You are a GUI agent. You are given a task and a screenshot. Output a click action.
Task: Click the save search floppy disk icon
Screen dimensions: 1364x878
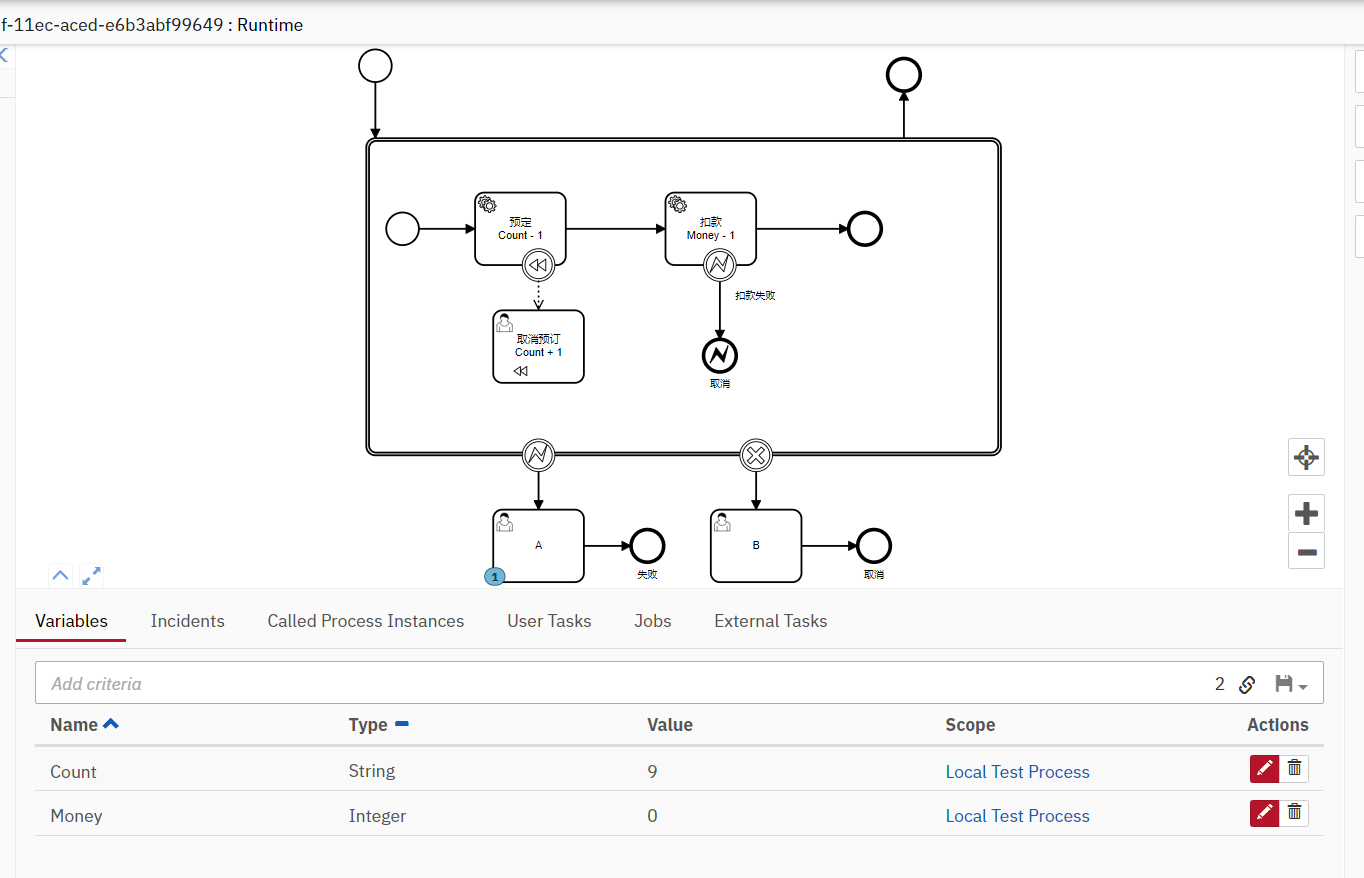(1283, 684)
